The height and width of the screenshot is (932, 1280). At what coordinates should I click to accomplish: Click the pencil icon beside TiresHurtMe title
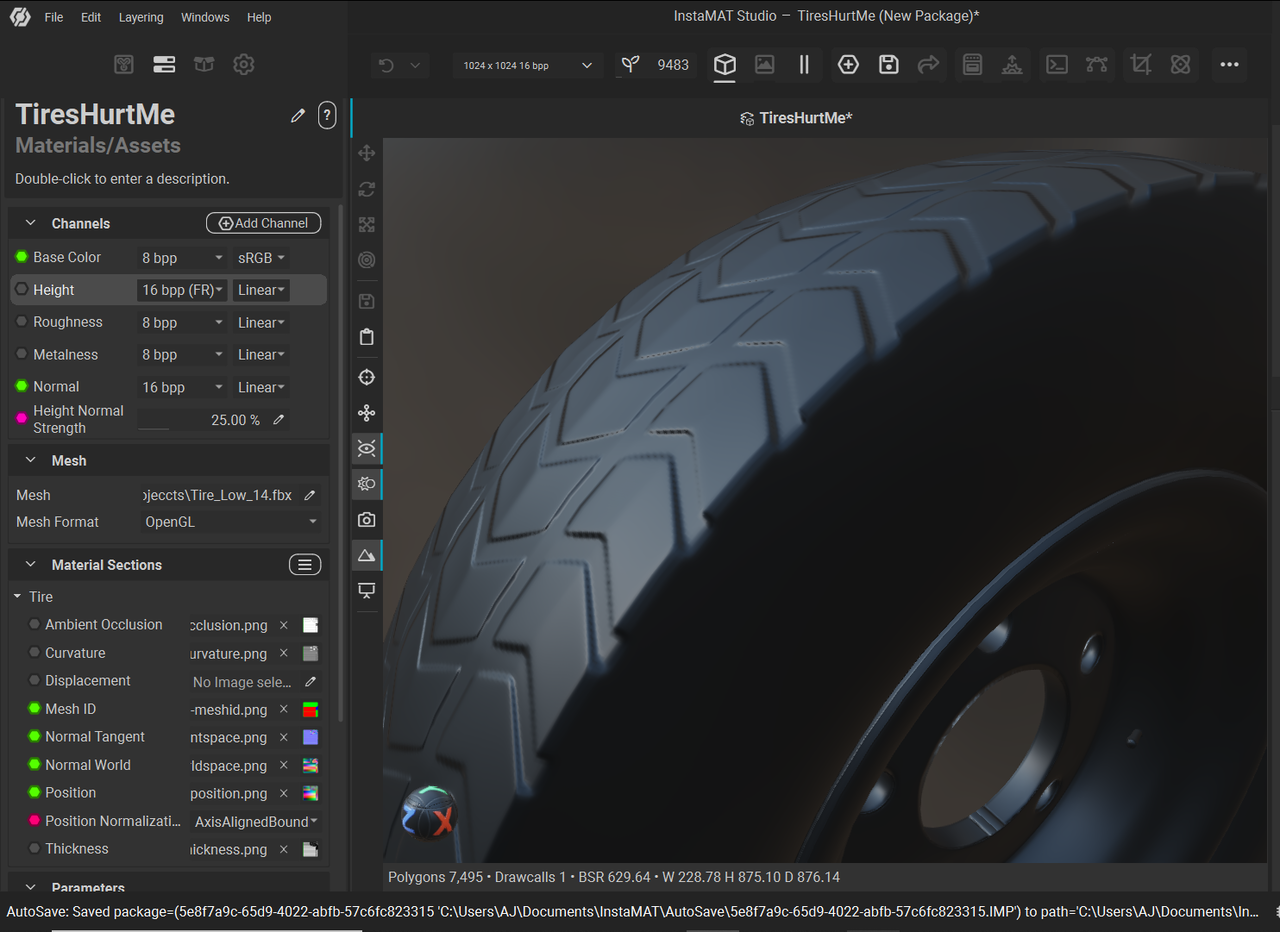point(298,116)
